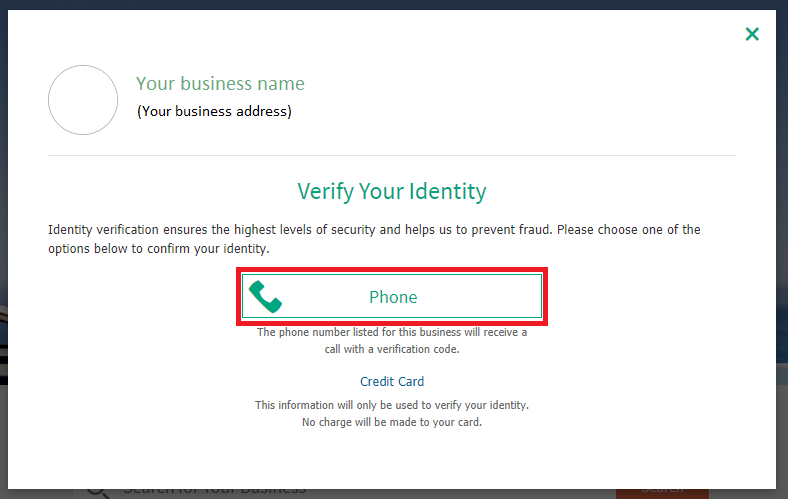This screenshot has width=788, height=499.
Task: Click the dark strip above the dialog
Action: (x=394, y=5)
